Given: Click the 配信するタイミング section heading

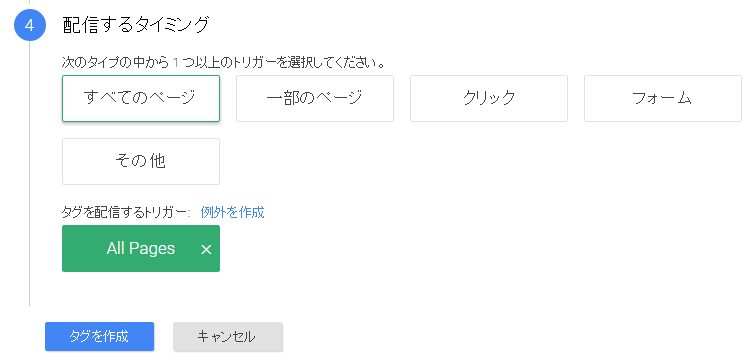Looking at the screenshot, I should 136,24.
